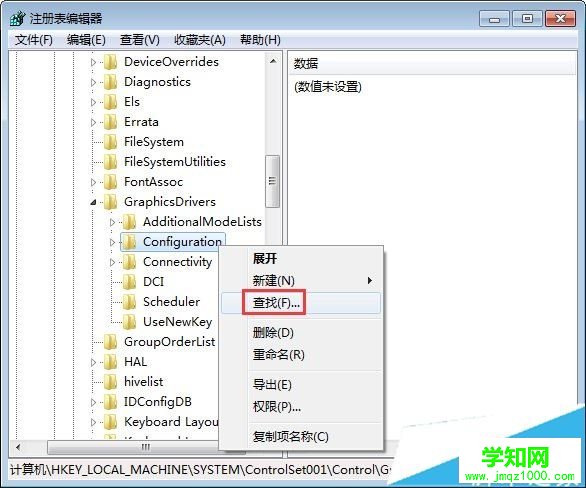Expand the IDConfigDB key
This screenshot has width=586, height=488.
(93, 402)
